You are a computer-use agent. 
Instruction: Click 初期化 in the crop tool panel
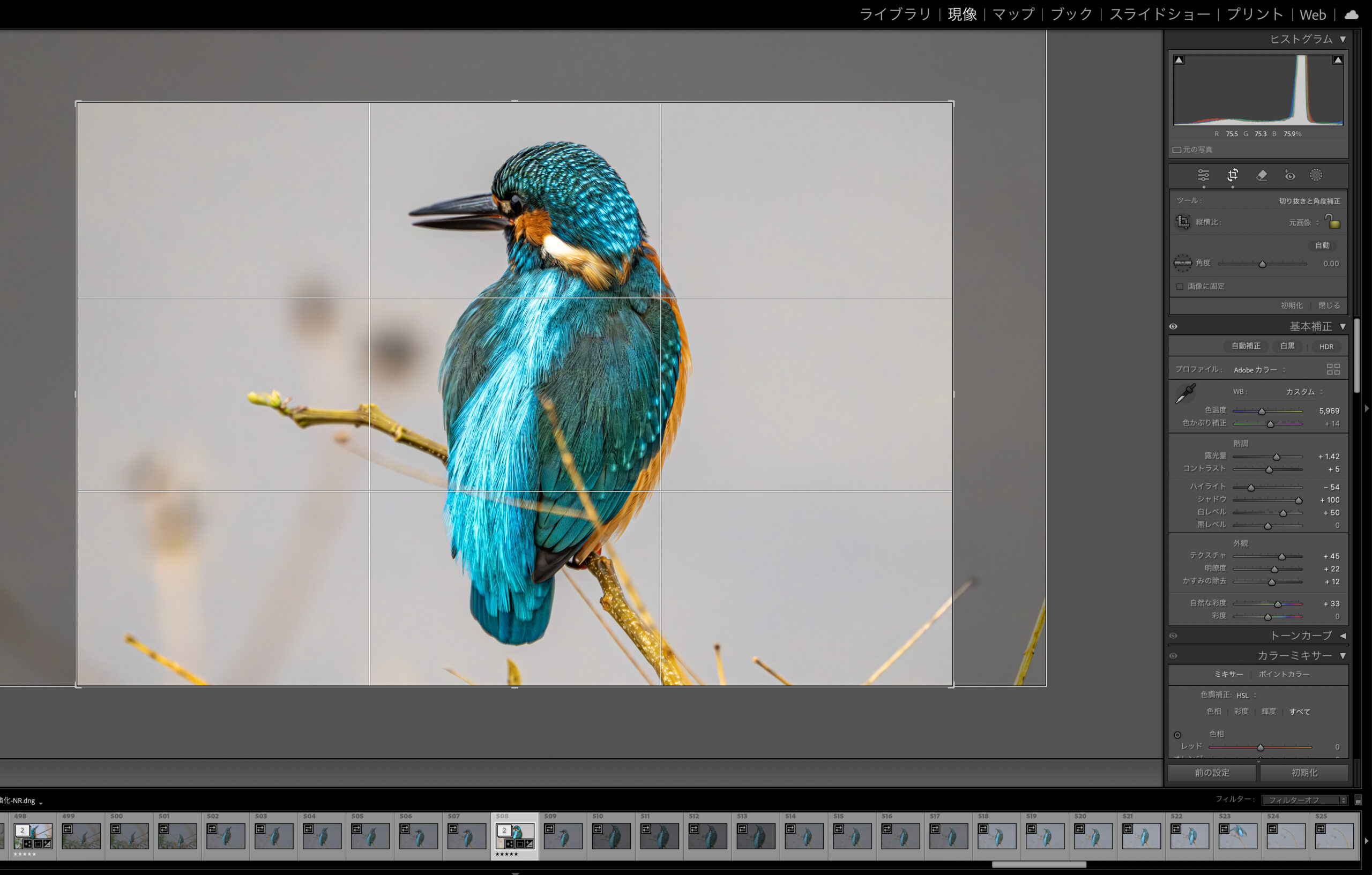point(1292,305)
